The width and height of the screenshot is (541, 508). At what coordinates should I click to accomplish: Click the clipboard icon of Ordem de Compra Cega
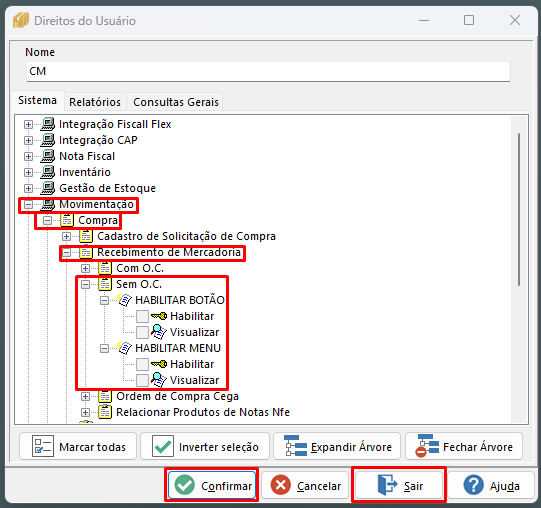pyautogui.click(x=105, y=396)
